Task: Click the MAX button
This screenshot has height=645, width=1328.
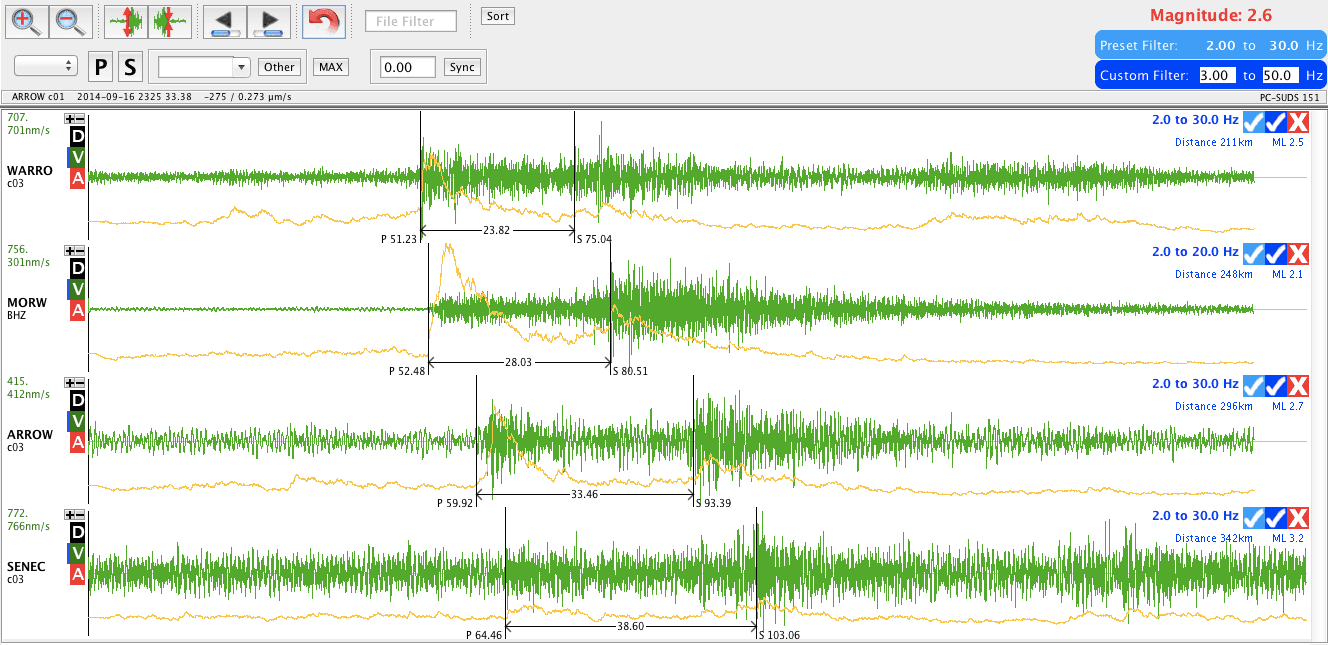Action: 330,67
